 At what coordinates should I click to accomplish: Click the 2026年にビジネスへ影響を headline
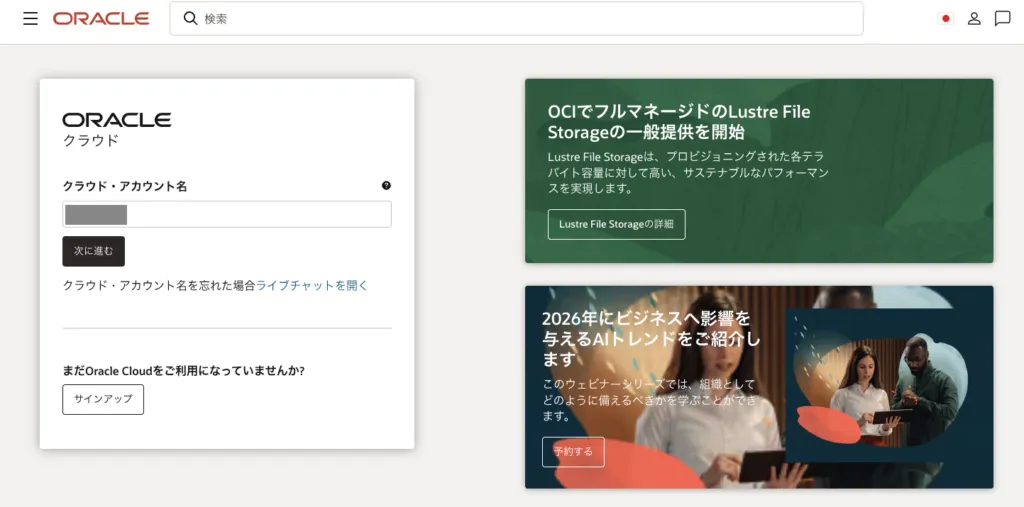(x=650, y=338)
